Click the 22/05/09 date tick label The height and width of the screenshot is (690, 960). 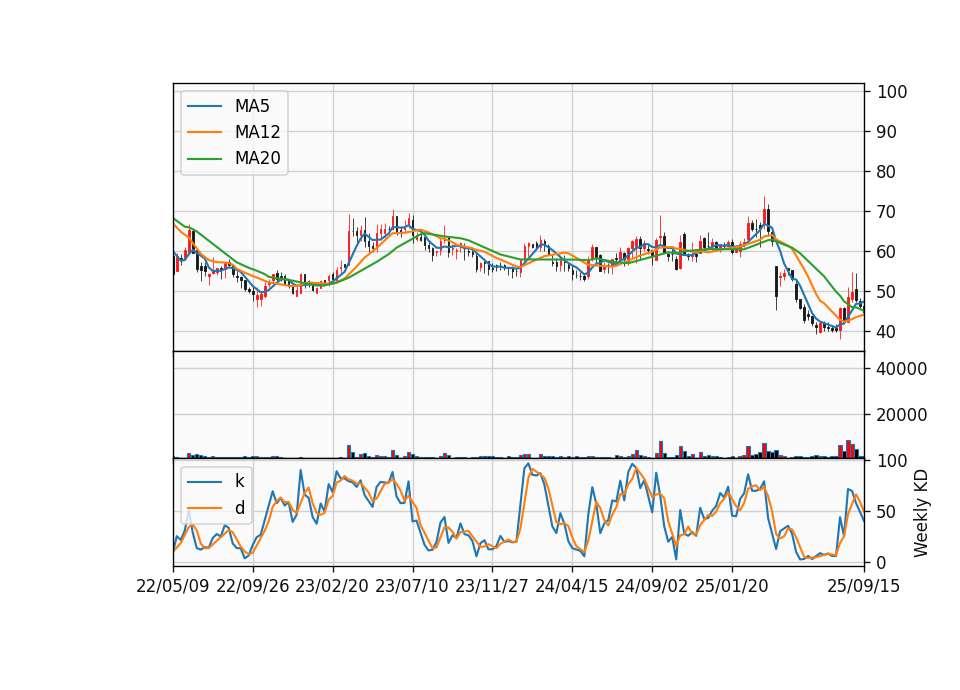[x=173, y=586]
